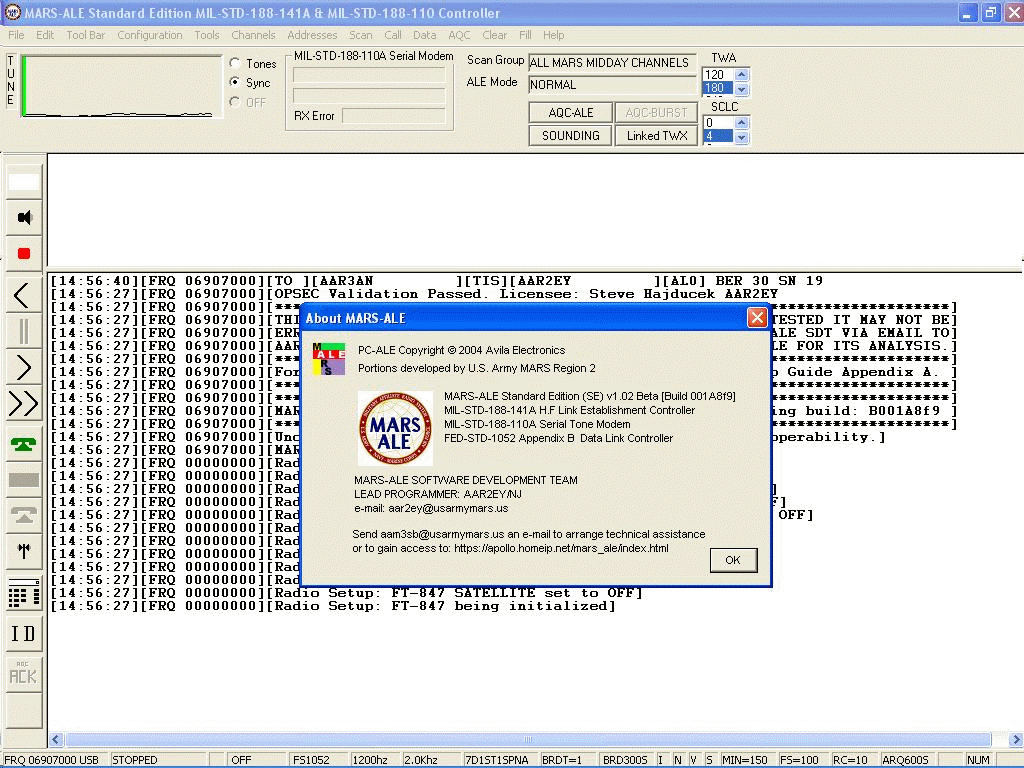Click the FRQ 06907000 USB status bar entry
Viewport: 1024px width, 768px height.
click(54, 760)
